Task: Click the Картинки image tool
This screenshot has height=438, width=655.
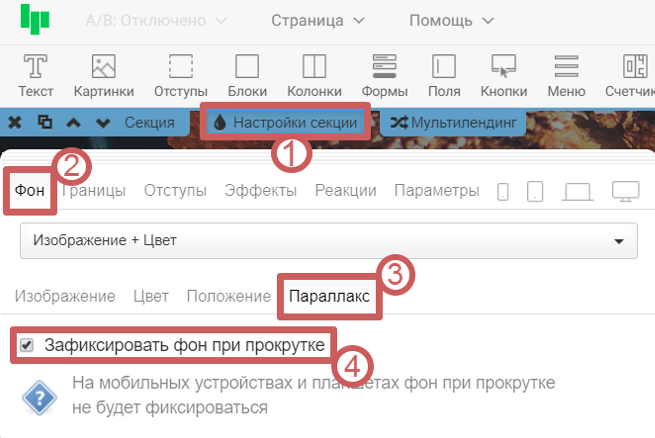Action: (x=104, y=67)
